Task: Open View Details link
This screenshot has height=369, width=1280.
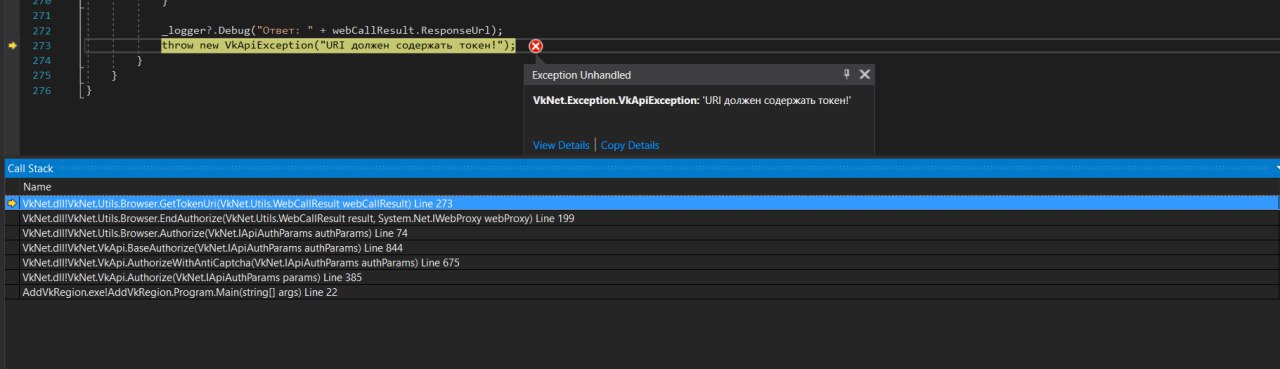Action: point(561,145)
